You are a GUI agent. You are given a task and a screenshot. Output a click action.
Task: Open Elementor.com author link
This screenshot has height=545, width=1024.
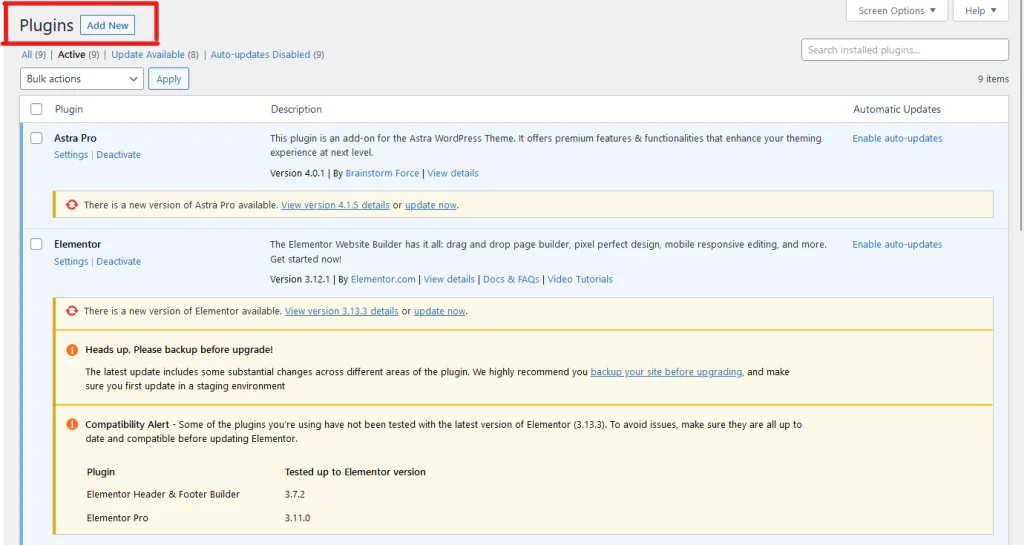click(x=383, y=279)
